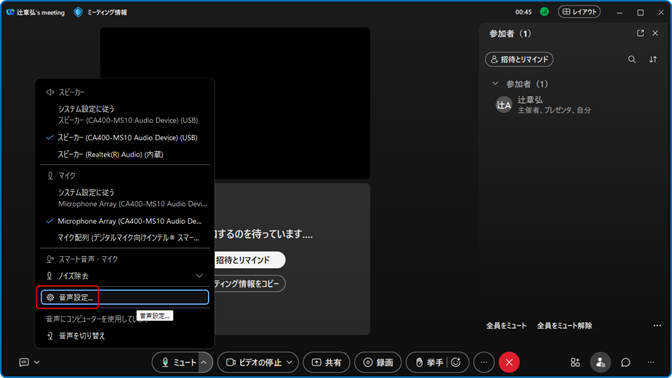Collapse the 参加者 (1) list
Viewport: 672px width, 378px height.
[495, 84]
